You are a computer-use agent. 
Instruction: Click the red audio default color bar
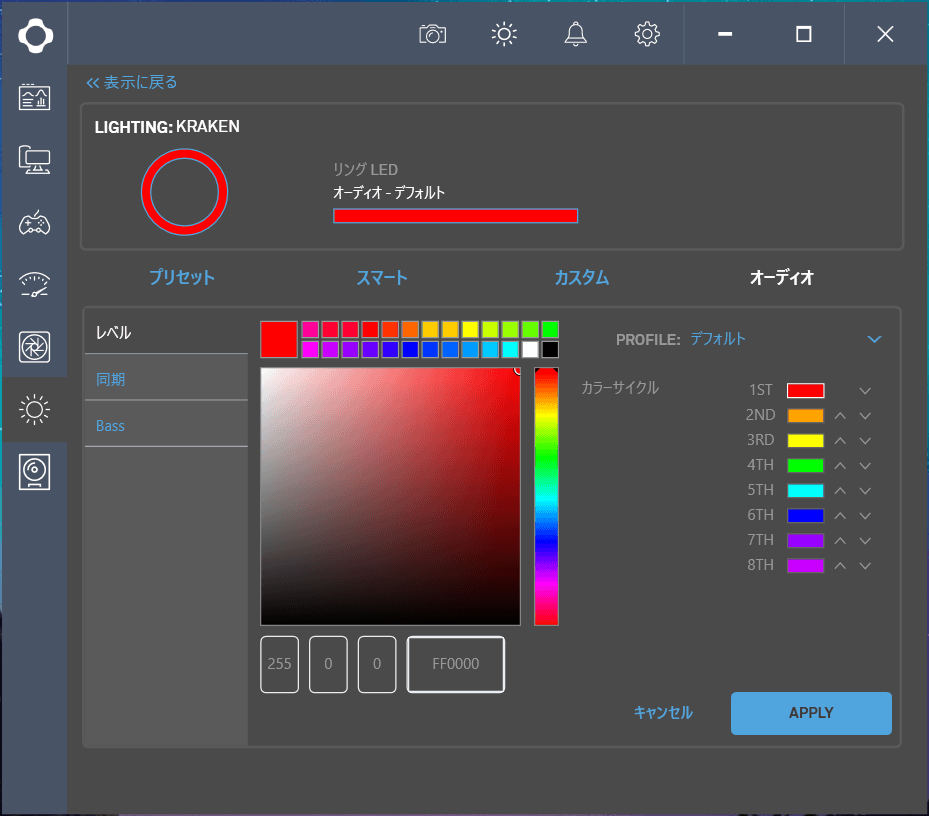point(456,216)
